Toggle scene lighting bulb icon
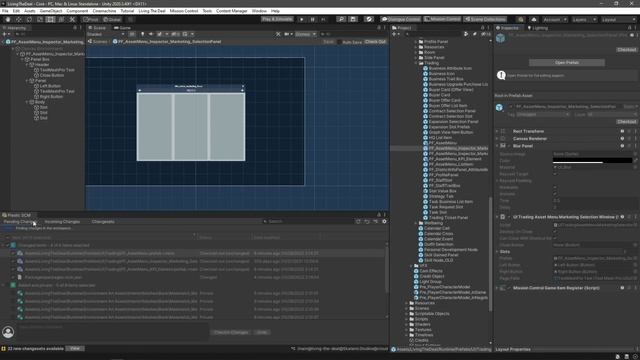 point(142,34)
